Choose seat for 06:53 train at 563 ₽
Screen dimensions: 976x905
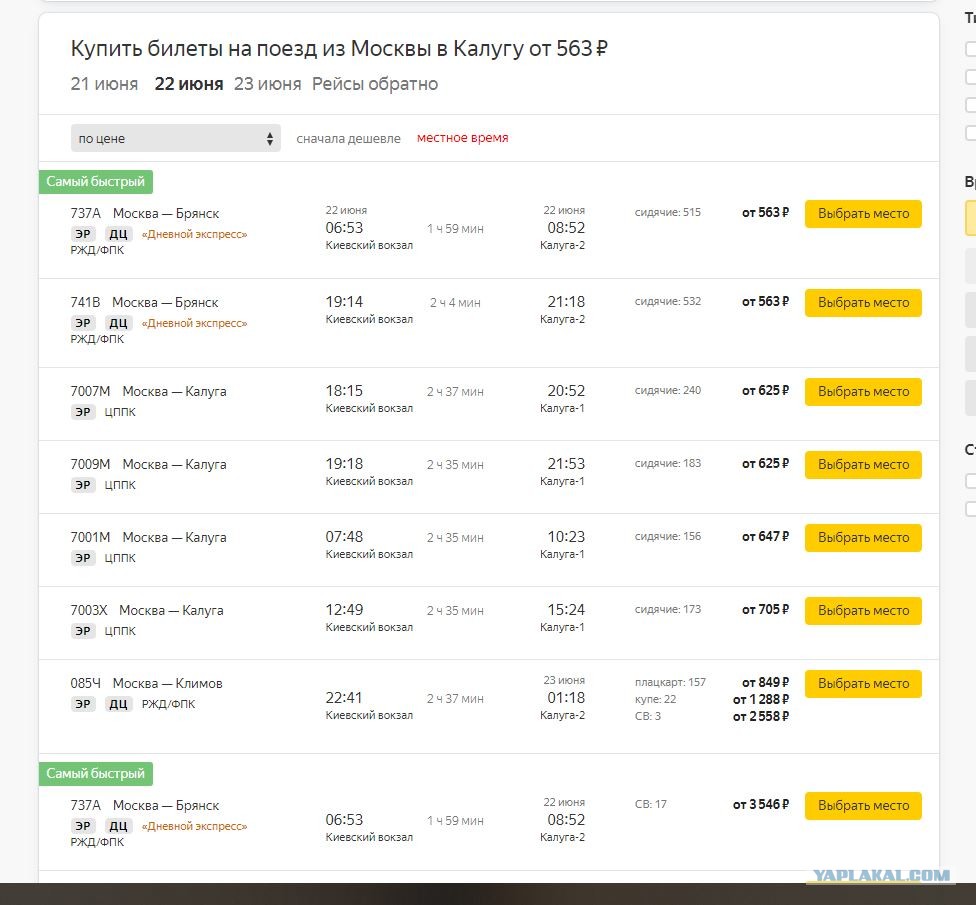click(863, 213)
